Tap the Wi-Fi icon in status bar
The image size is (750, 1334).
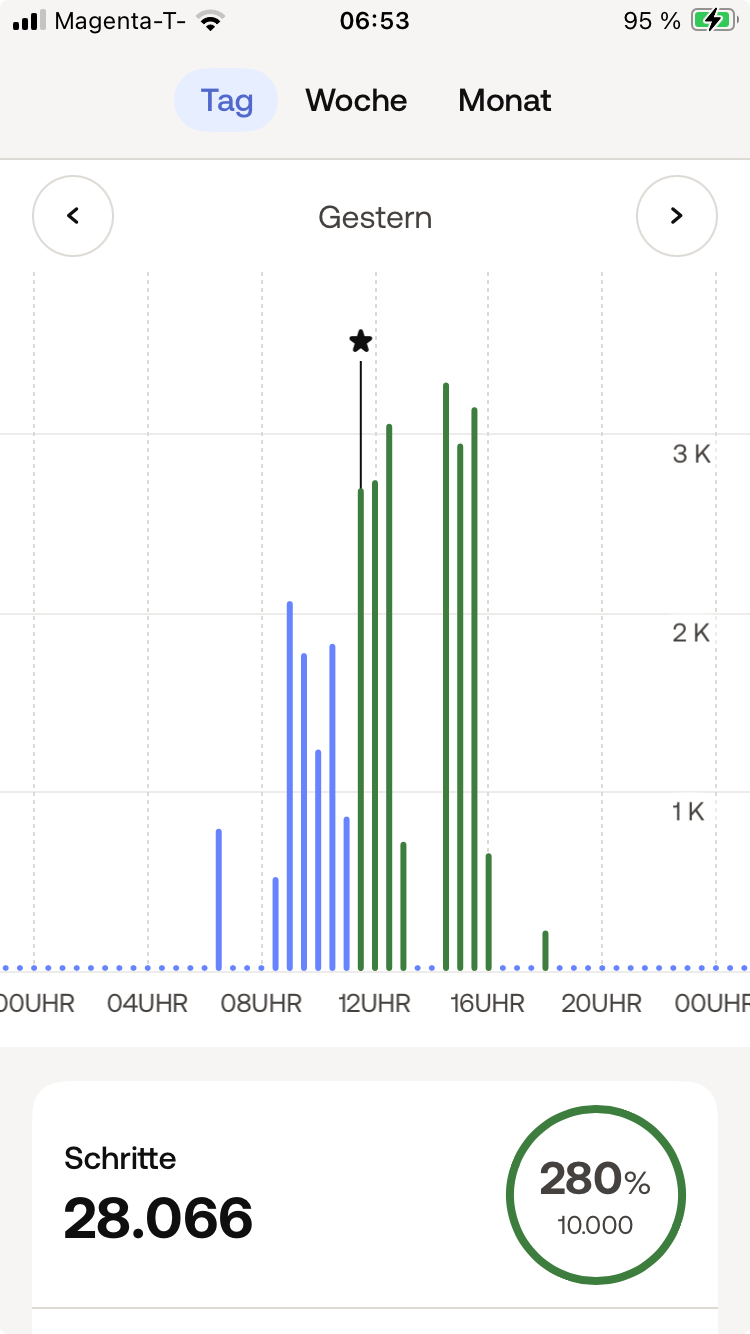coord(210,21)
